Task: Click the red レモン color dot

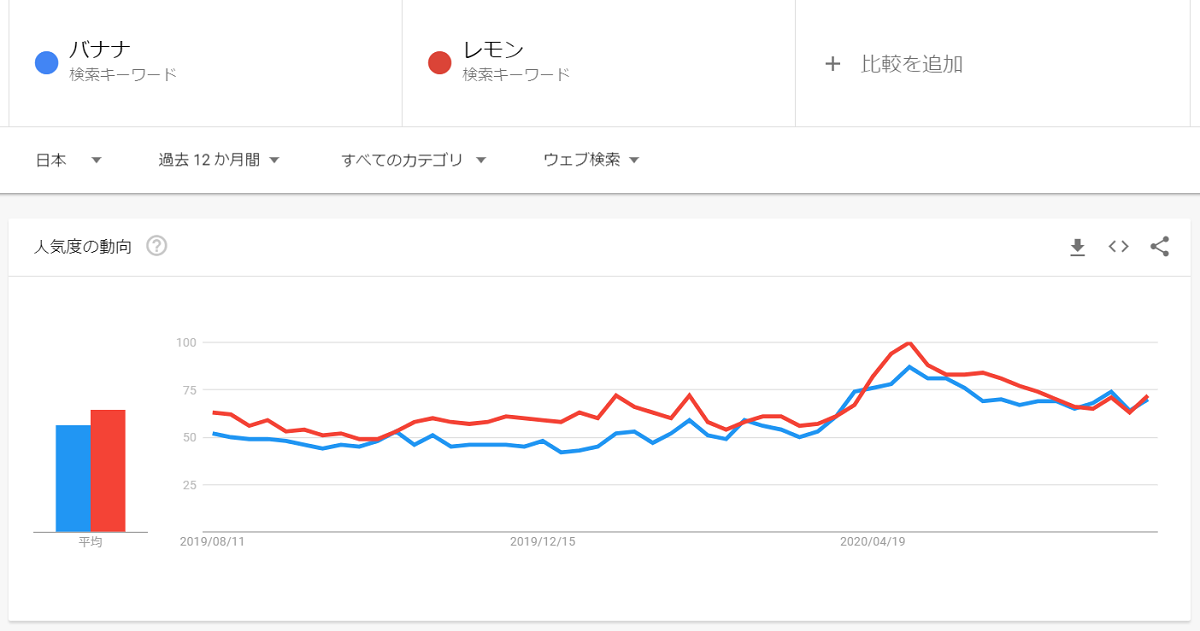Action: (x=439, y=63)
